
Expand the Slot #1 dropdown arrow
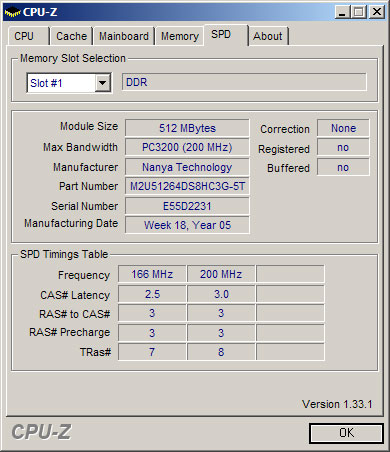(x=103, y=83)
